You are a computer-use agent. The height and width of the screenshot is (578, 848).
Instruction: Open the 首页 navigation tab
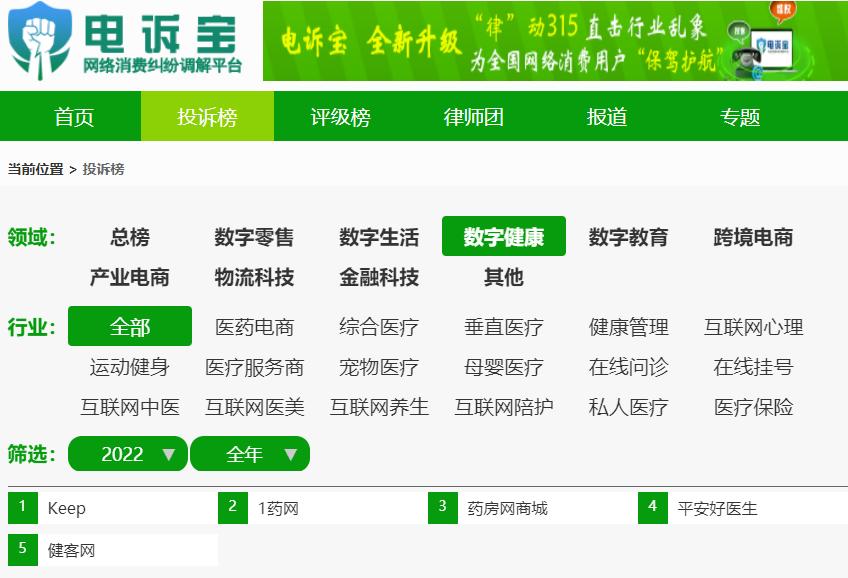pos(74,117)
